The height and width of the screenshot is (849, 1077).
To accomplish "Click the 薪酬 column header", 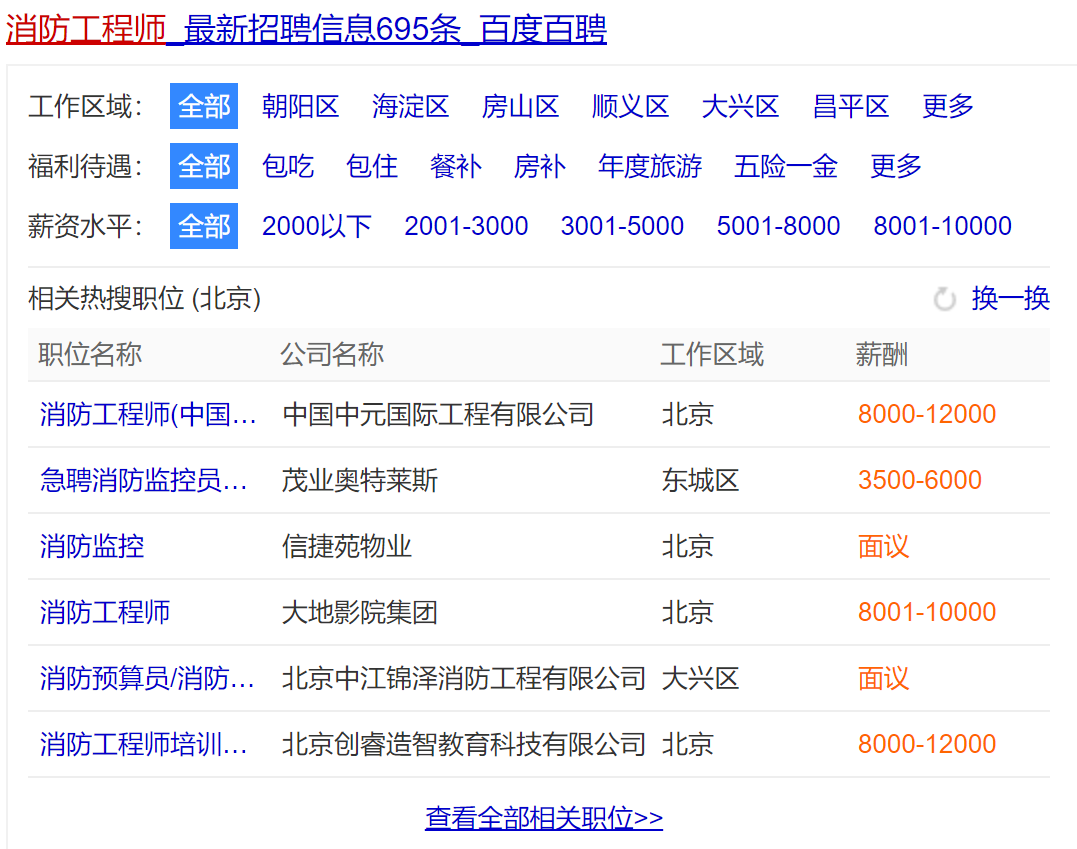I will click(x=882, y=354).
